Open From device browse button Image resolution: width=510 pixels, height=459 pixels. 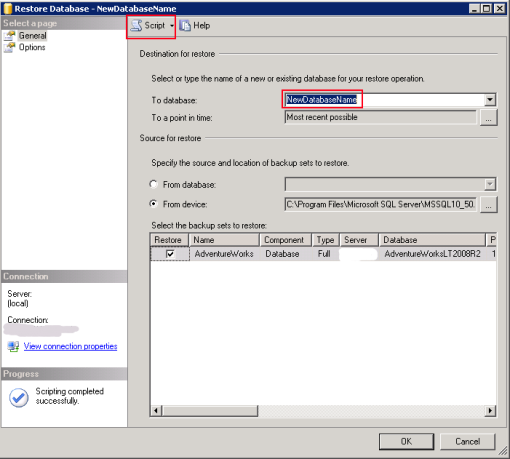click(488, 204)
